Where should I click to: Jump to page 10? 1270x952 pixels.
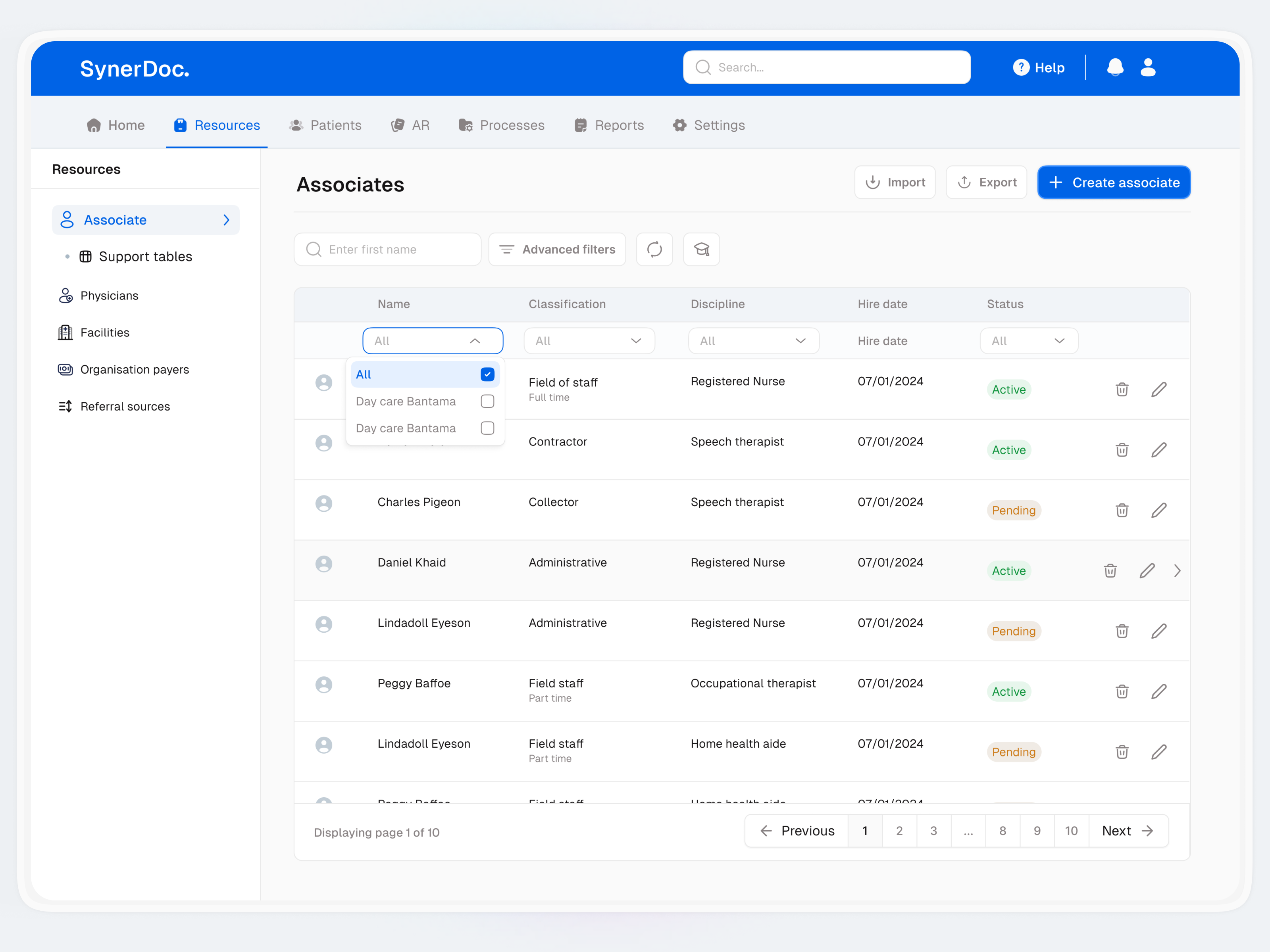1071,830
